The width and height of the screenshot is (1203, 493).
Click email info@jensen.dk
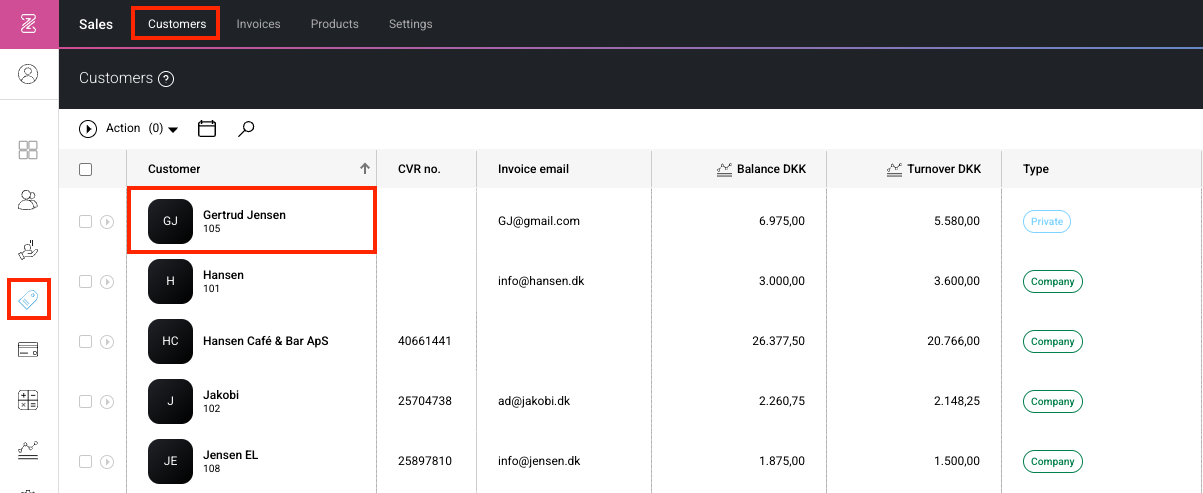(x=539, y=461)
